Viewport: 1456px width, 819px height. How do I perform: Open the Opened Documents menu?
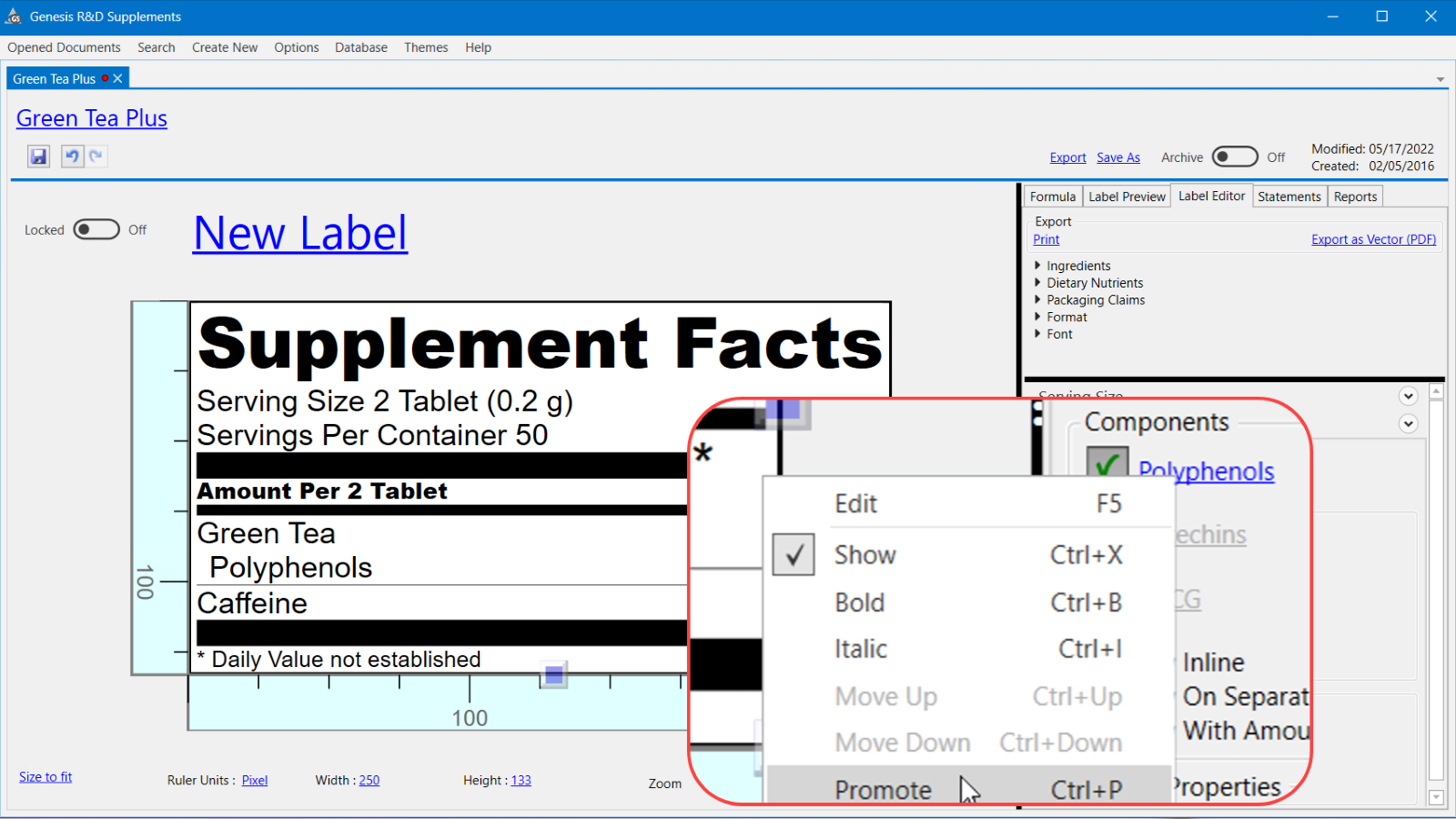[64, 47]
